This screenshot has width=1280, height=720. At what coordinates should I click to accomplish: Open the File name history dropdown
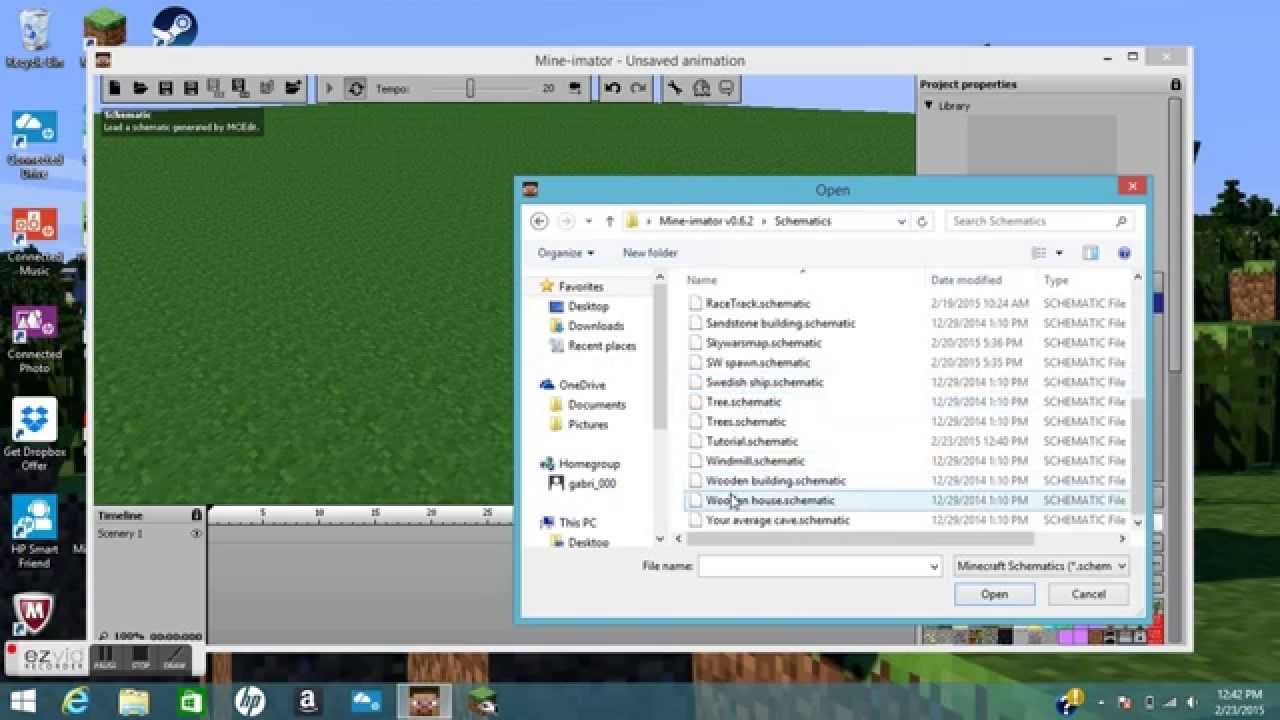tap(935, 566)
